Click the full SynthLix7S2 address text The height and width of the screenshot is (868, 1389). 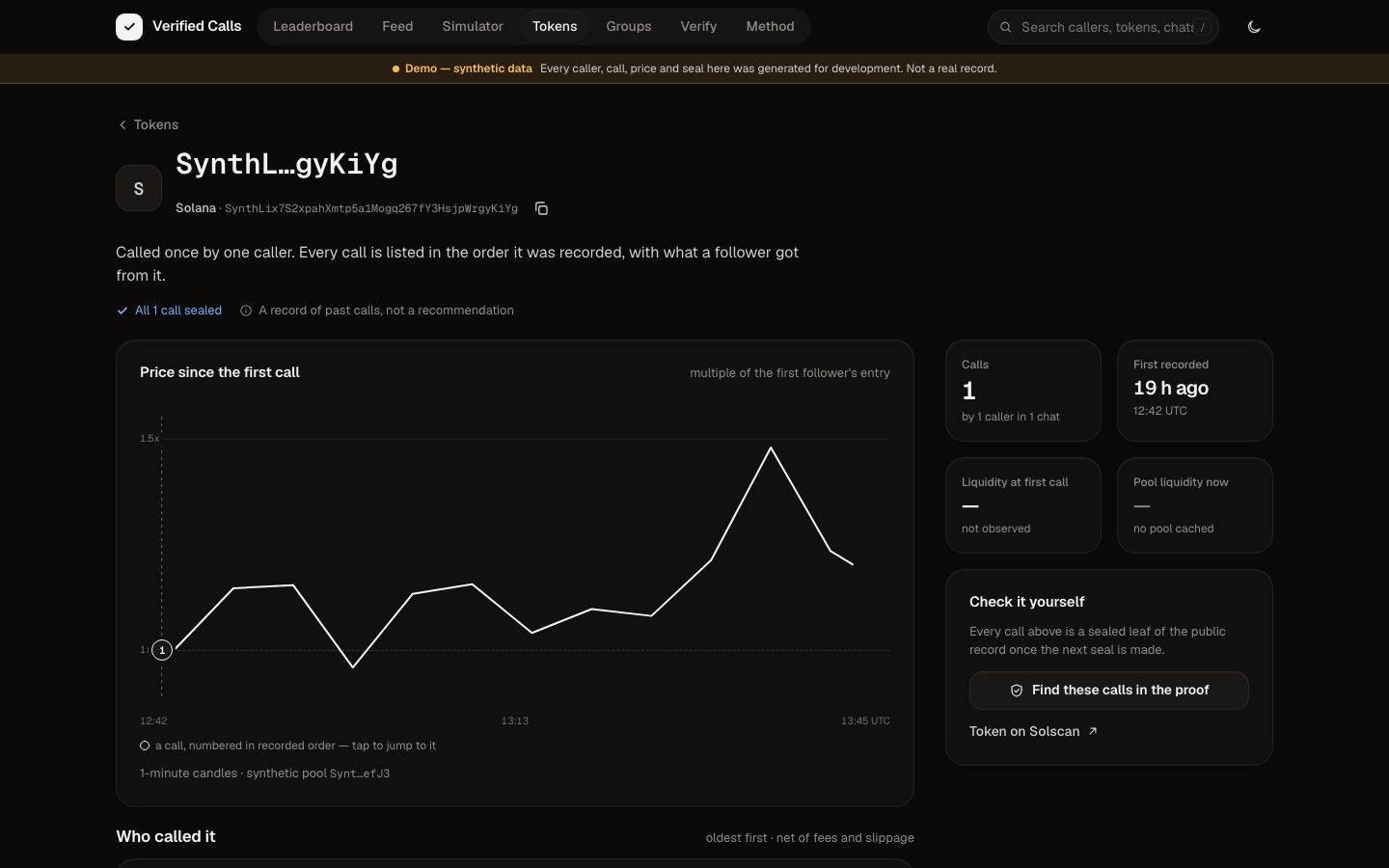(371, 208)
